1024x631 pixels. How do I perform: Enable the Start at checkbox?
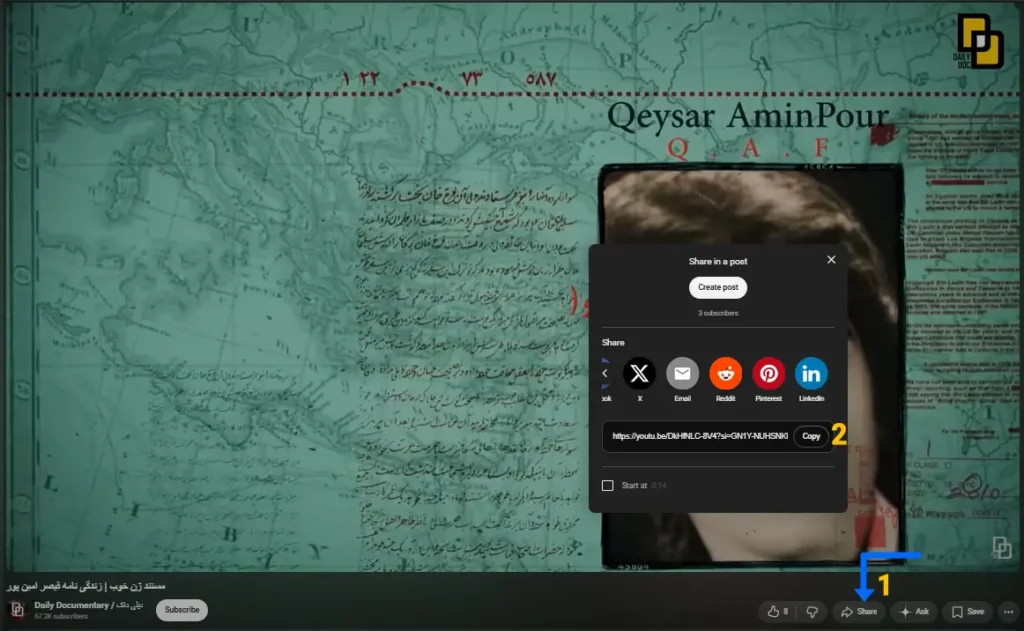click(607, 485)
